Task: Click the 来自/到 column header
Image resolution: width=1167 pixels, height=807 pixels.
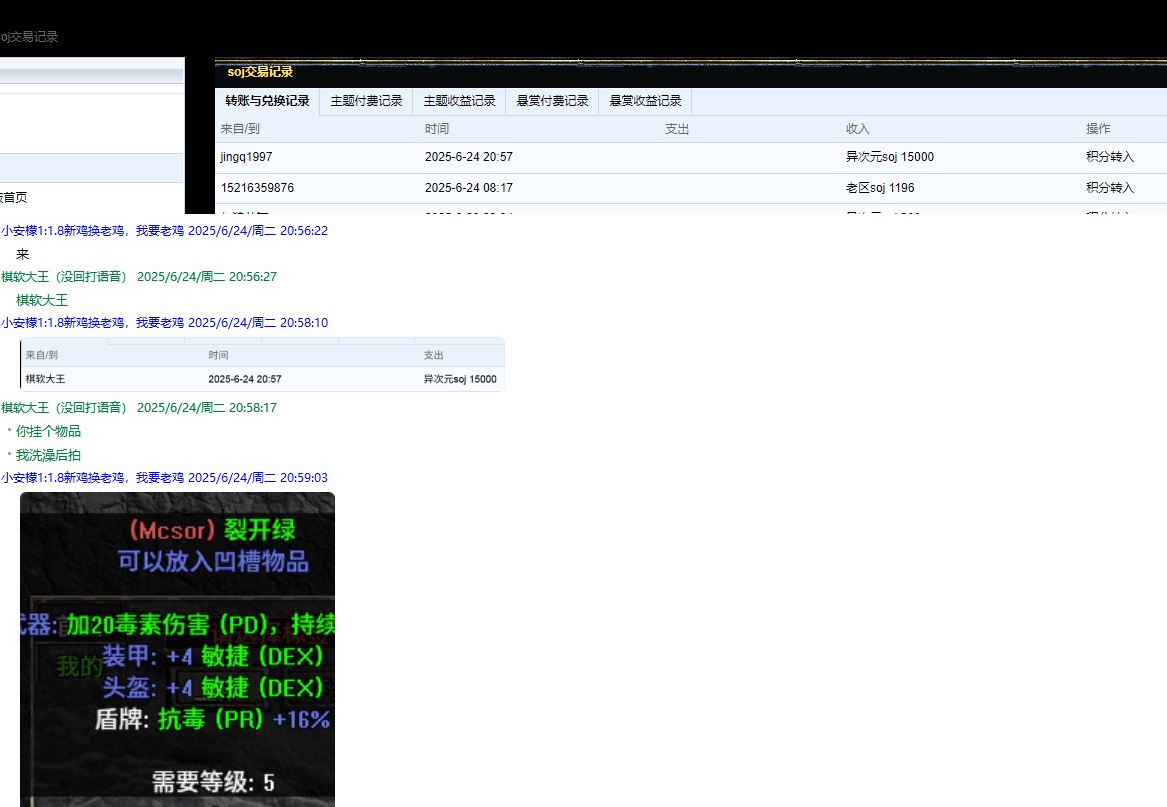Action: point(240,129)
